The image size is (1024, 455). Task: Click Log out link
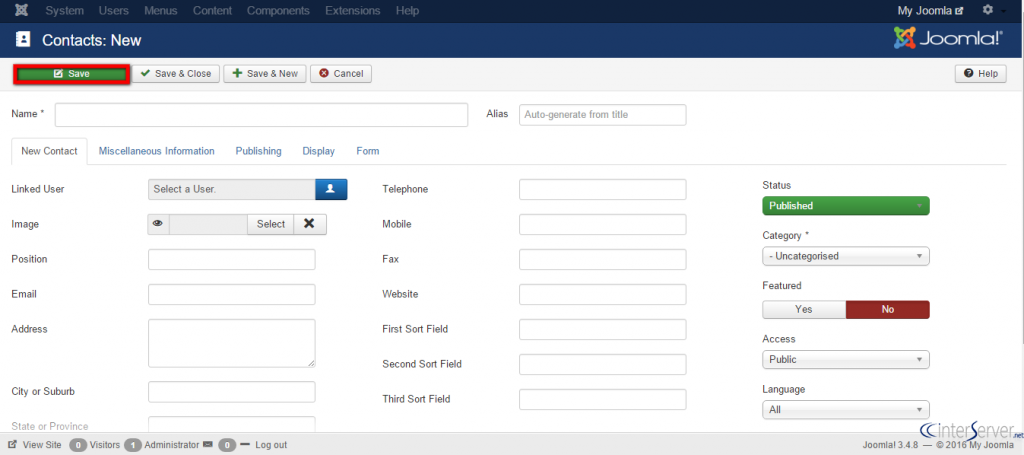click(x=271, y=445)
